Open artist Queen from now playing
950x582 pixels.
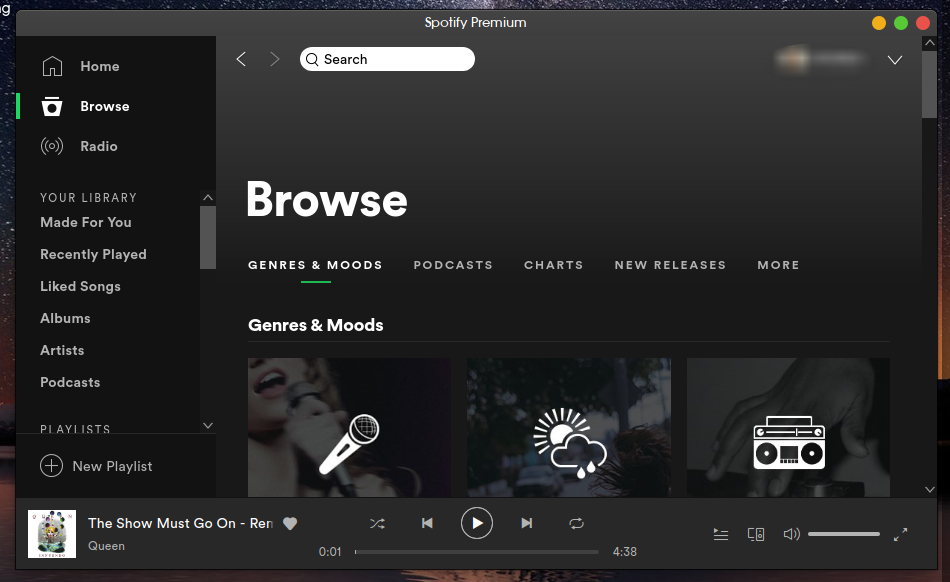(x=107, y=546)
